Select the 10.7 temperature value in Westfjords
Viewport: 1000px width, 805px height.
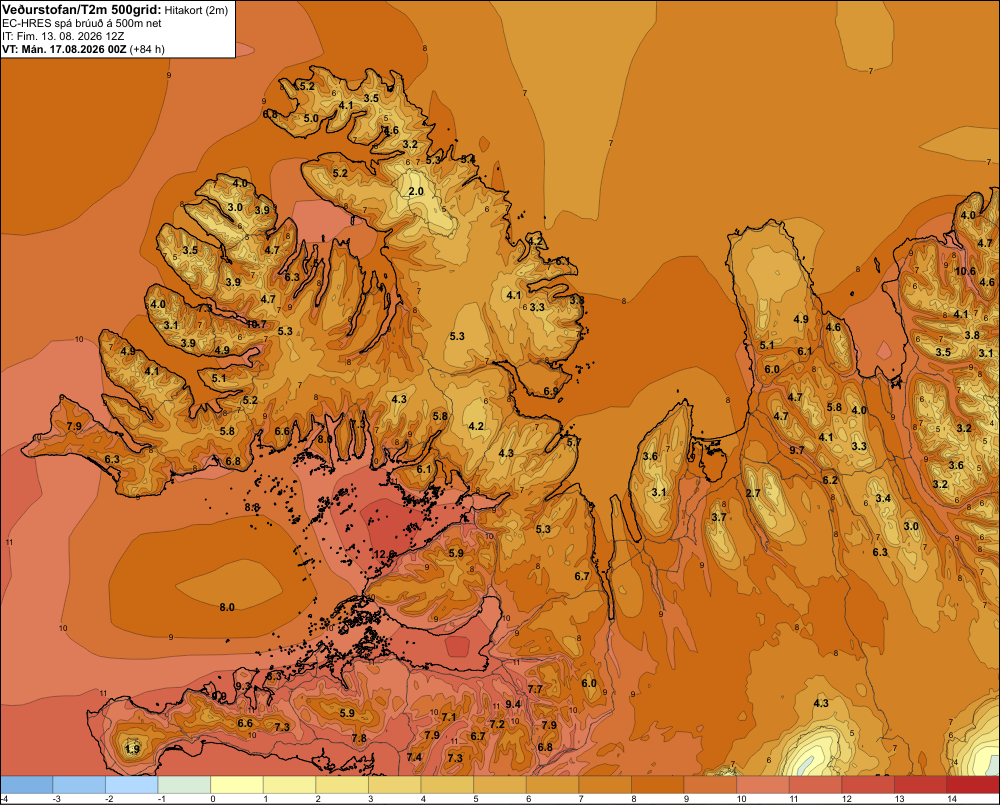click(x=256, y=324)
